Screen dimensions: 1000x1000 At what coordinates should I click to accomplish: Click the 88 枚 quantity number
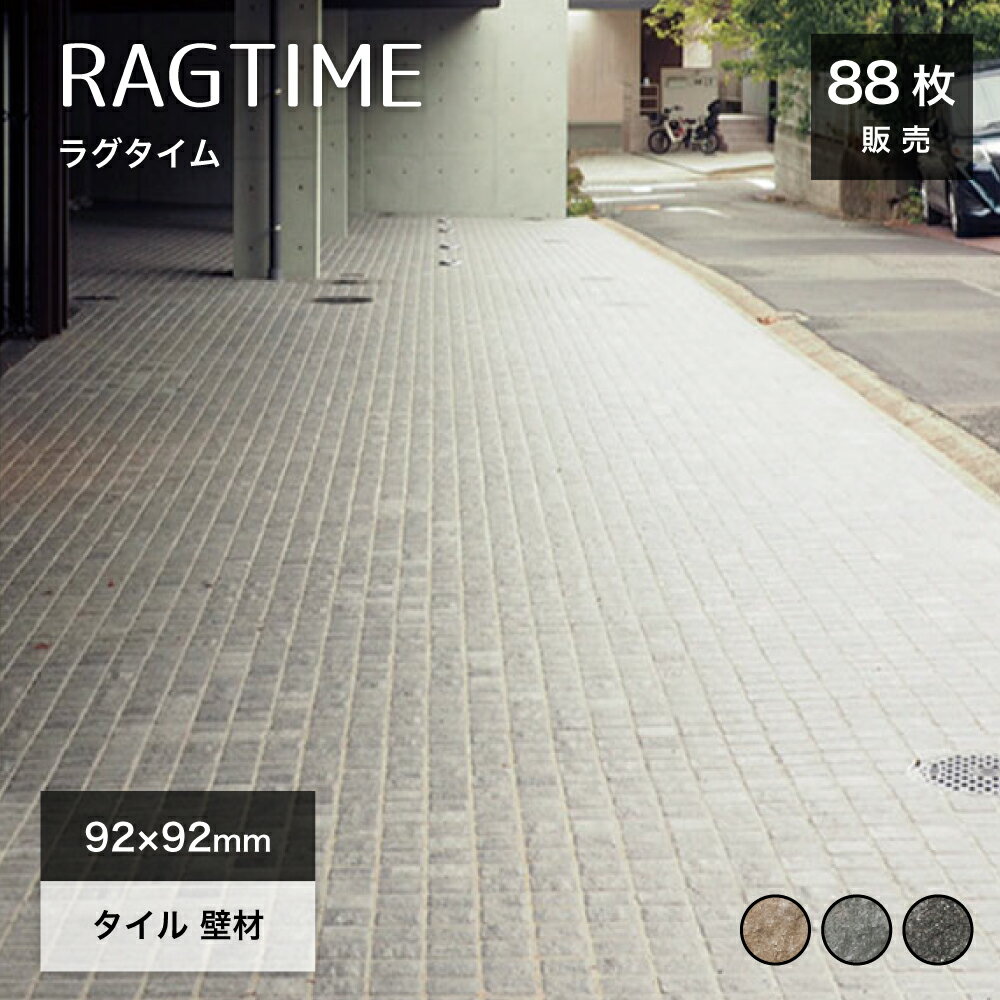890,87
